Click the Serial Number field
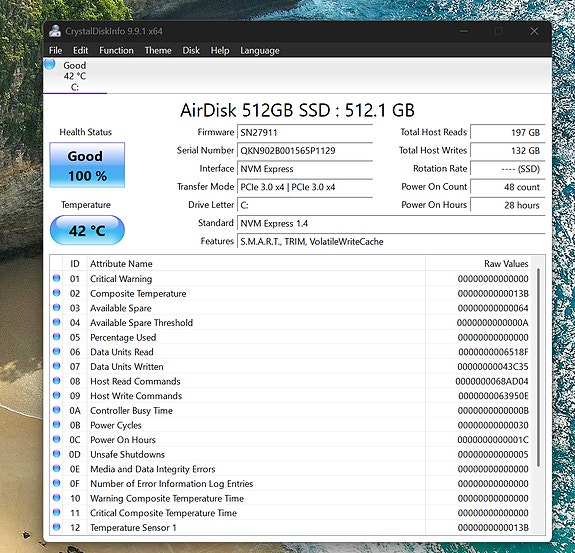 pos(305,151)
